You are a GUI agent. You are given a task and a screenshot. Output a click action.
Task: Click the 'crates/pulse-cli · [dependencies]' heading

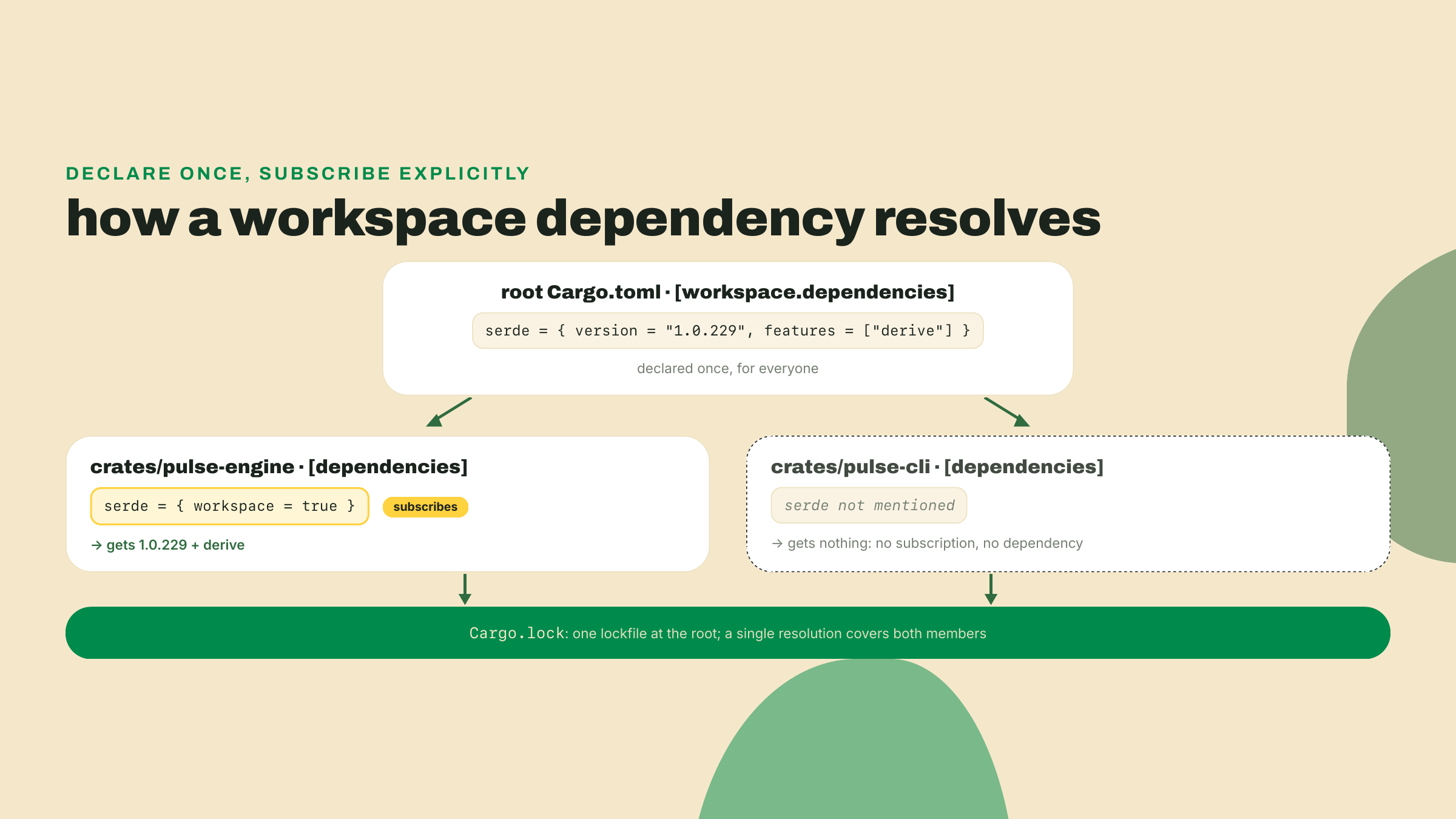[937, 467]
